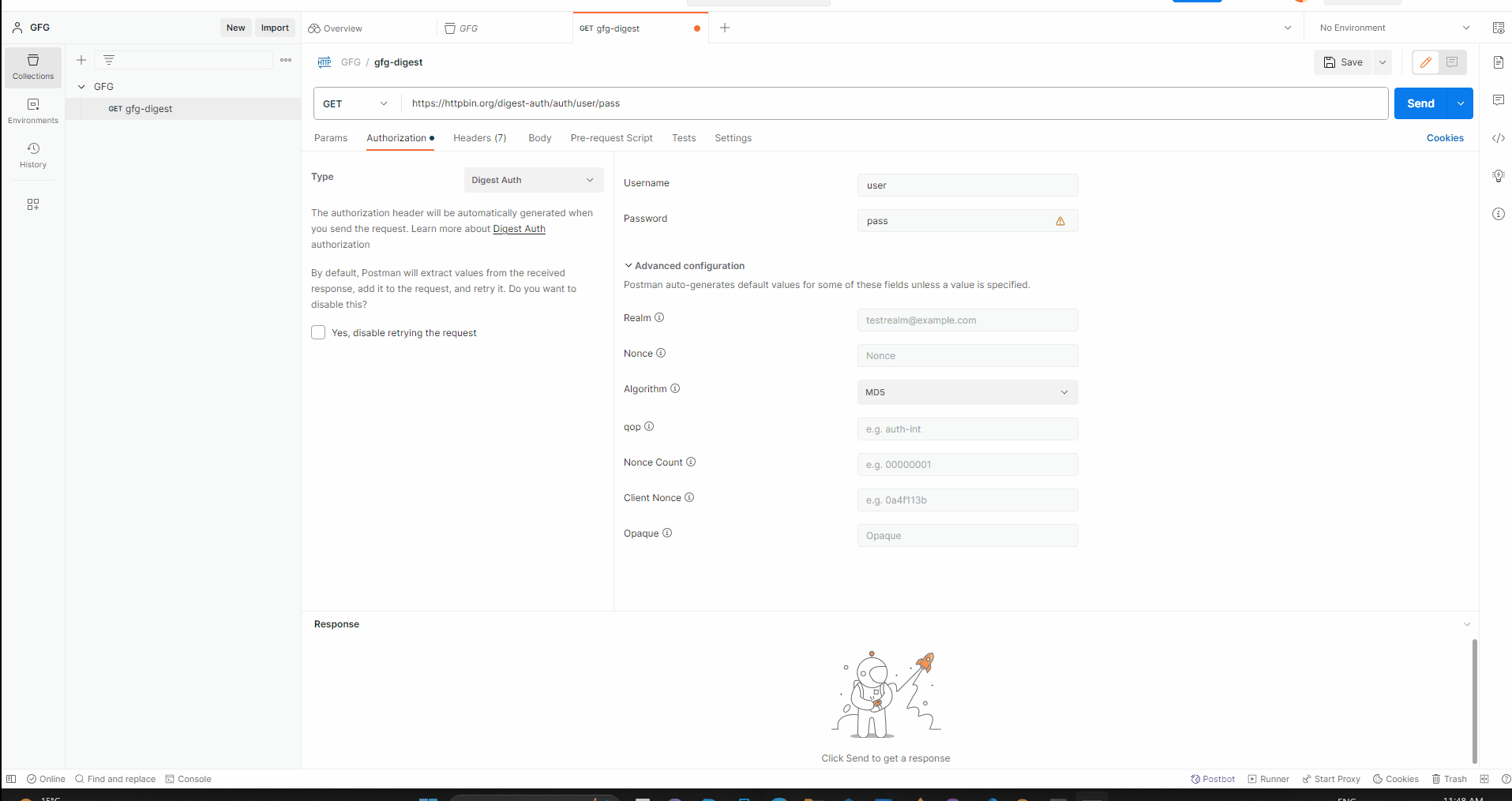1512x801 pixels.
Task: Collapse the Response panel chevron
Action: 1467,624
